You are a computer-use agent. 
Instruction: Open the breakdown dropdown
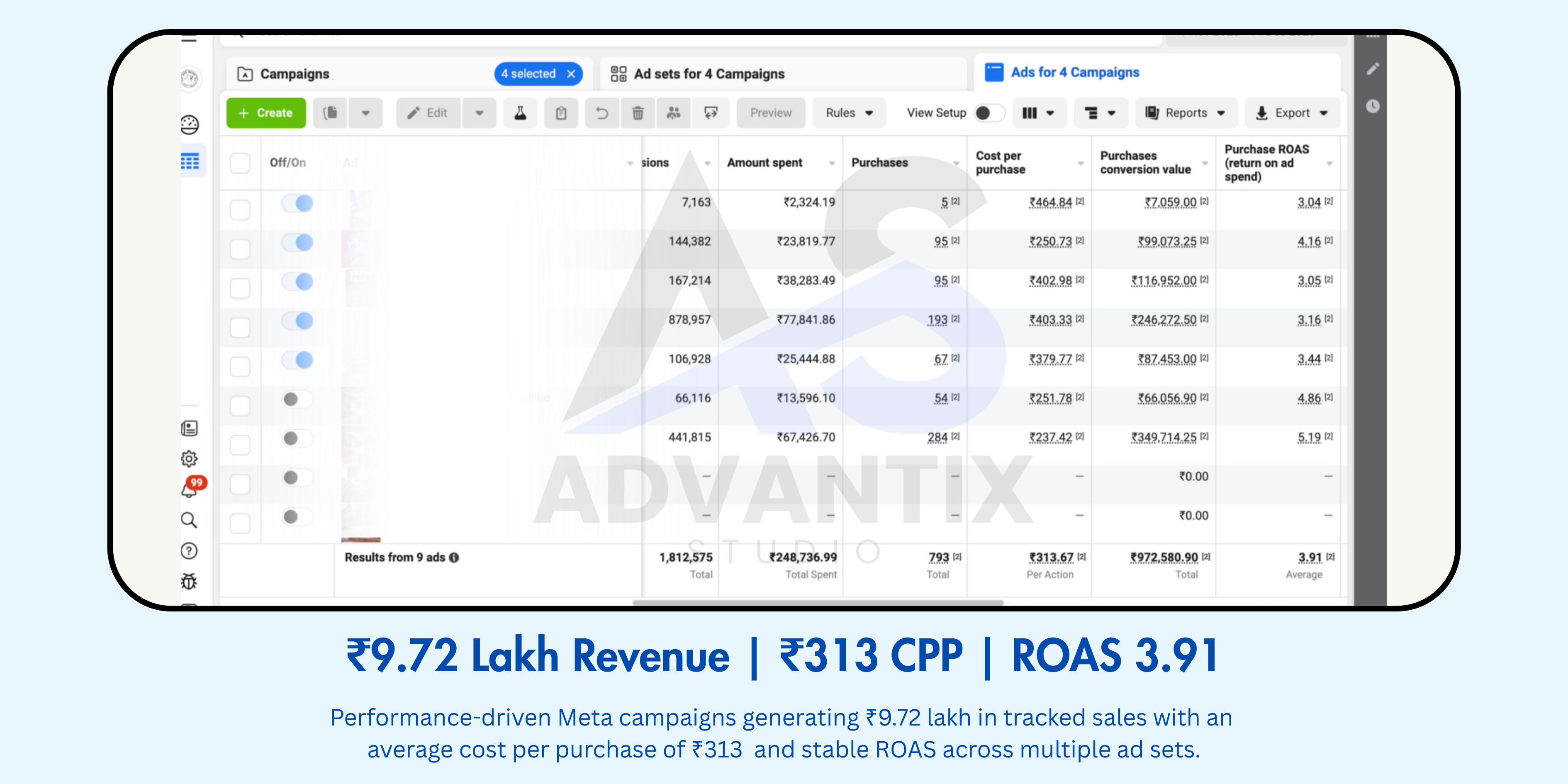(x=1101, y=112)
